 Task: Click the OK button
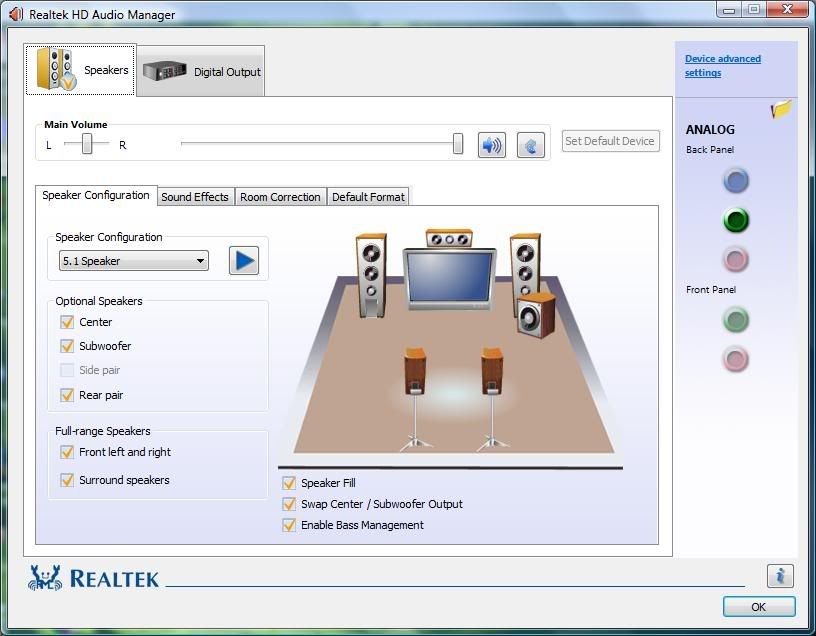[759, 607]
